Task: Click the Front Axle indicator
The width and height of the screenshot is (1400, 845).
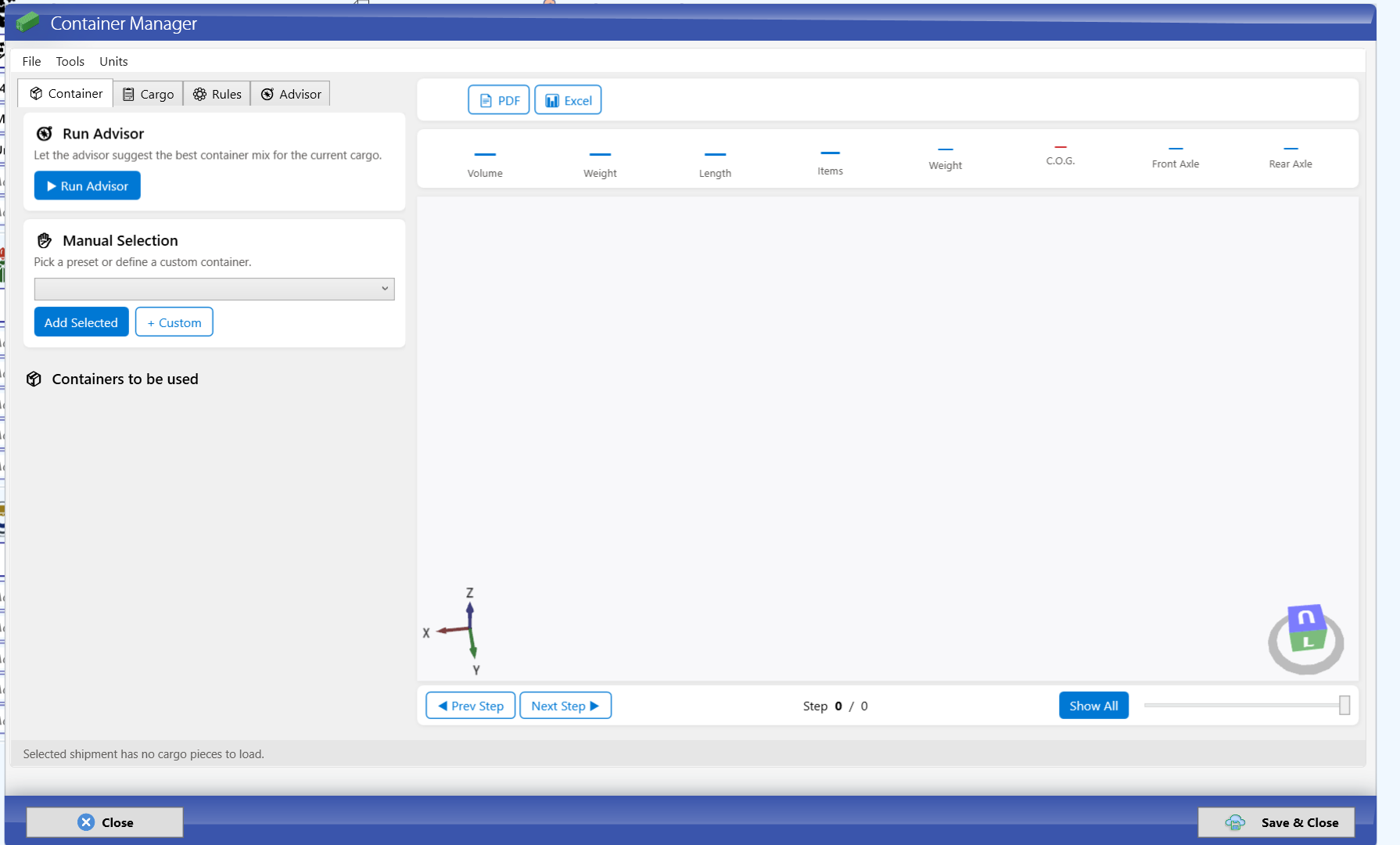Action: [x=1176, y=157]
